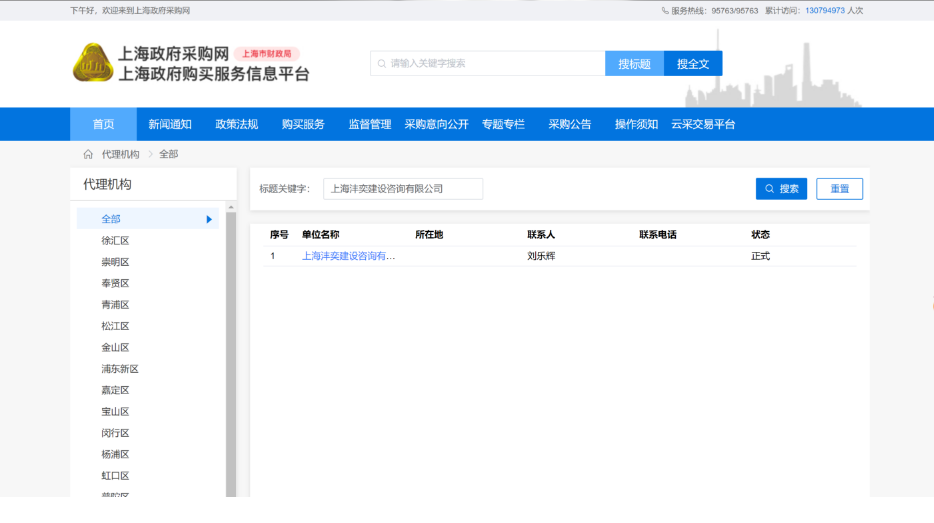Open the 政策法规 navigation tab
The image size is (934, 523).
tap(236, 124)
